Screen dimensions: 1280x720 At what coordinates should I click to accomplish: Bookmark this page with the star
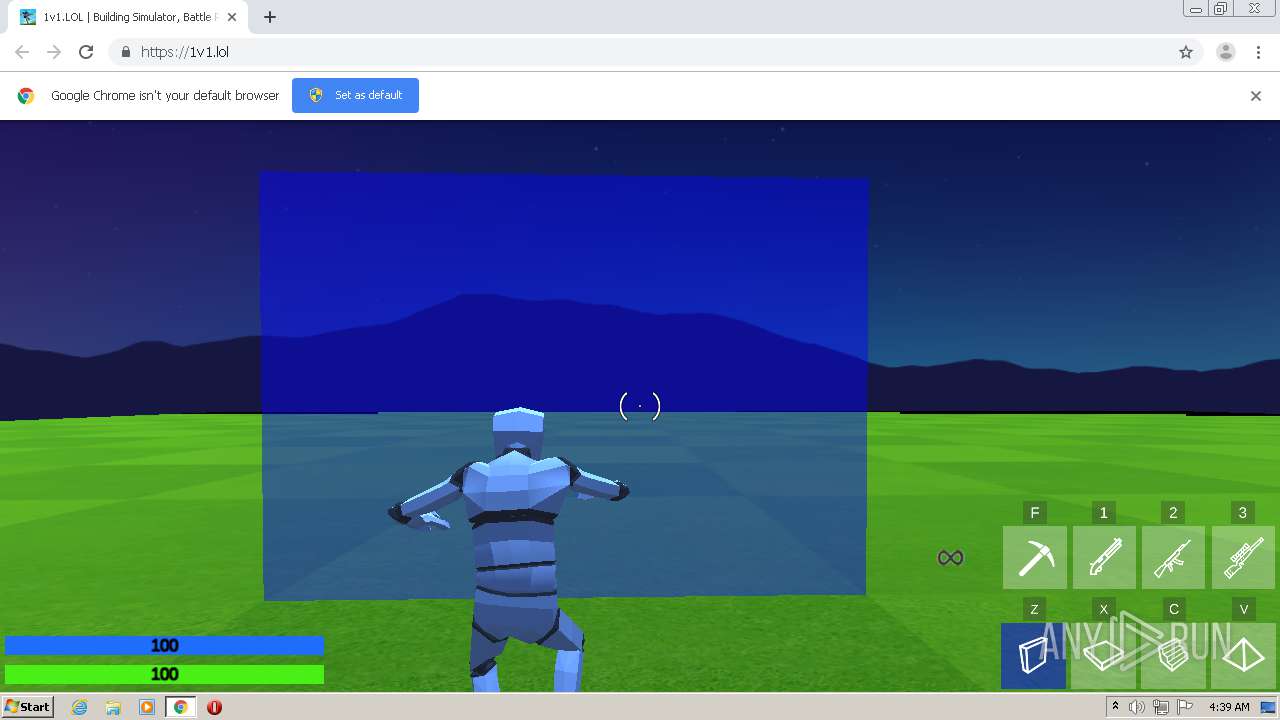tap(1186, 52)
